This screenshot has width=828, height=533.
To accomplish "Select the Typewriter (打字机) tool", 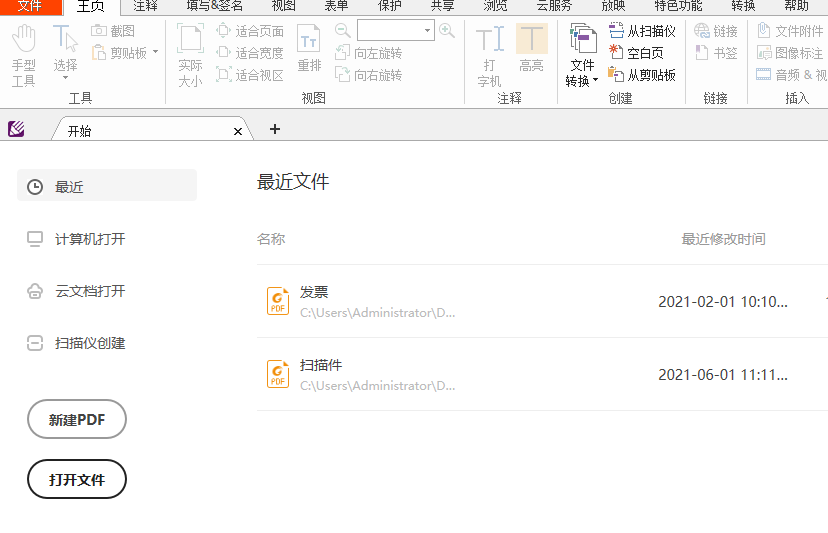I will click(490, 55).
